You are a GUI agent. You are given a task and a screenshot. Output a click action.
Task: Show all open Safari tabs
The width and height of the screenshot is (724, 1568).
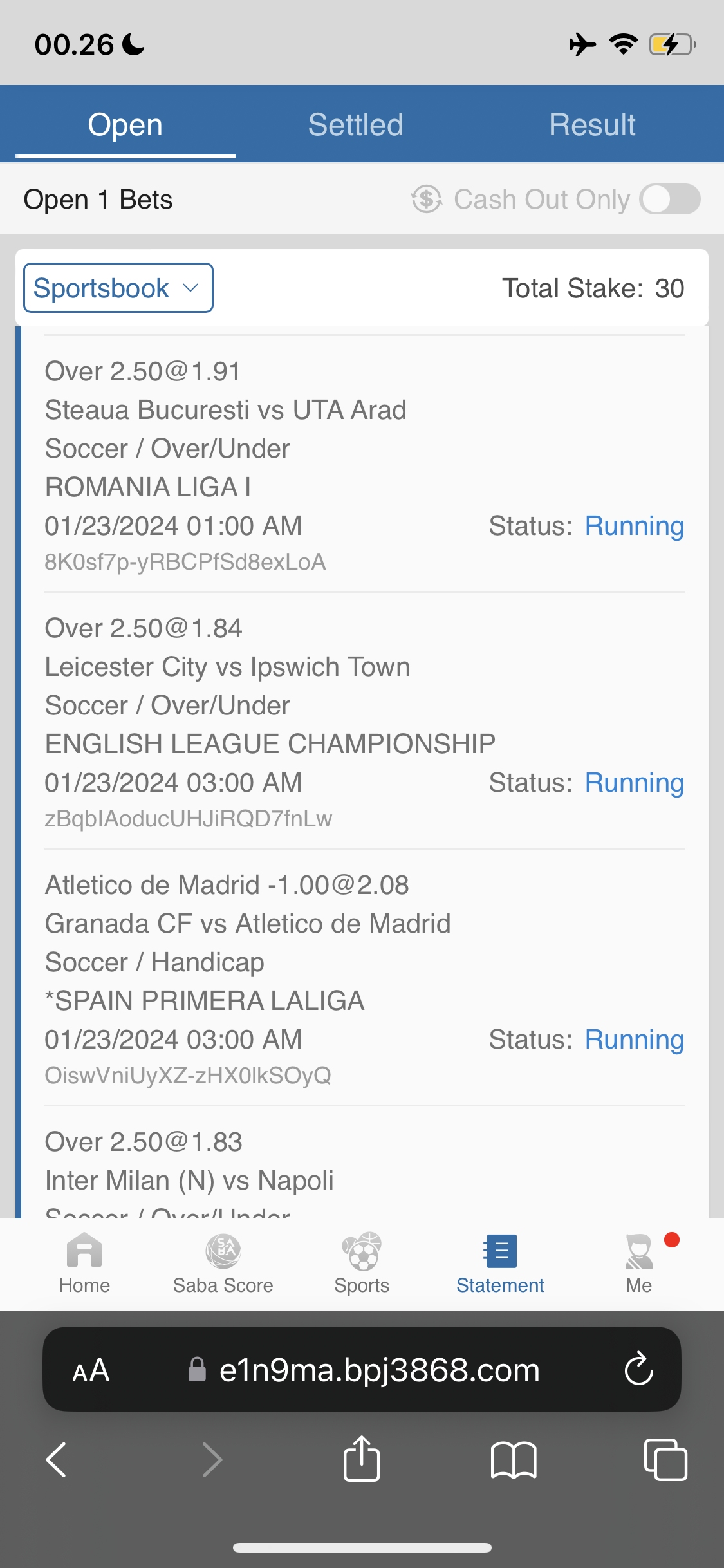click(665, 1460)
